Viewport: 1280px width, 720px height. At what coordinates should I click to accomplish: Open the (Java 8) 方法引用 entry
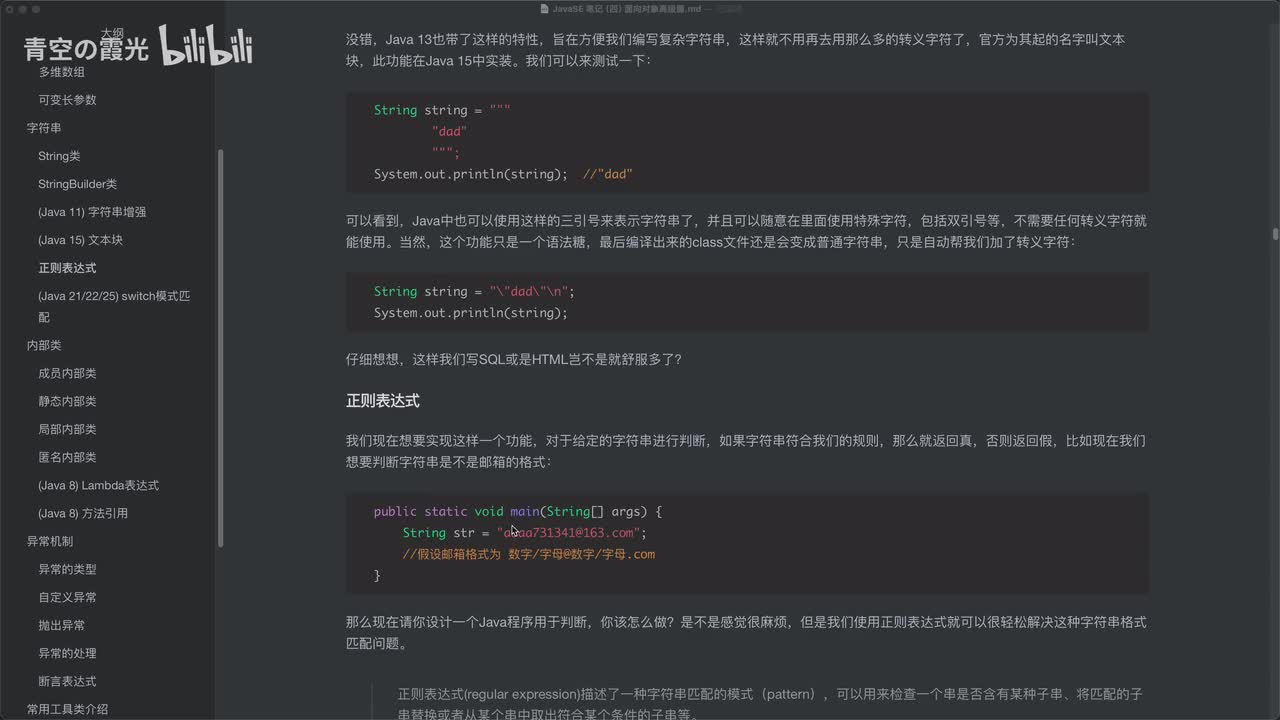tap(83, 513)
